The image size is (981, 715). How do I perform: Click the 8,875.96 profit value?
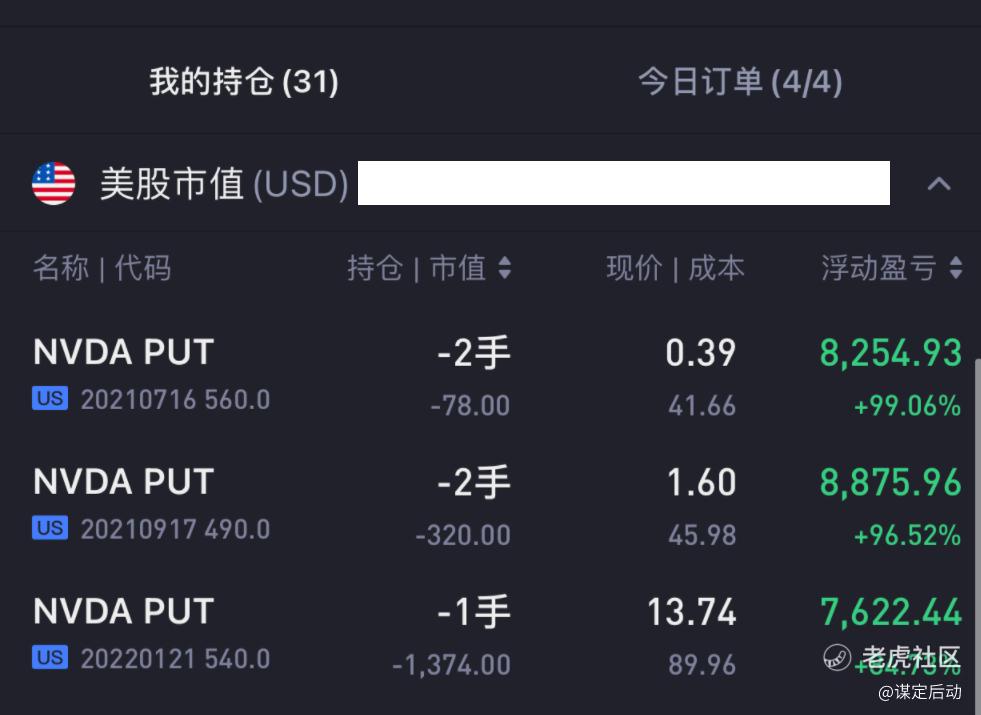point(891,482)
